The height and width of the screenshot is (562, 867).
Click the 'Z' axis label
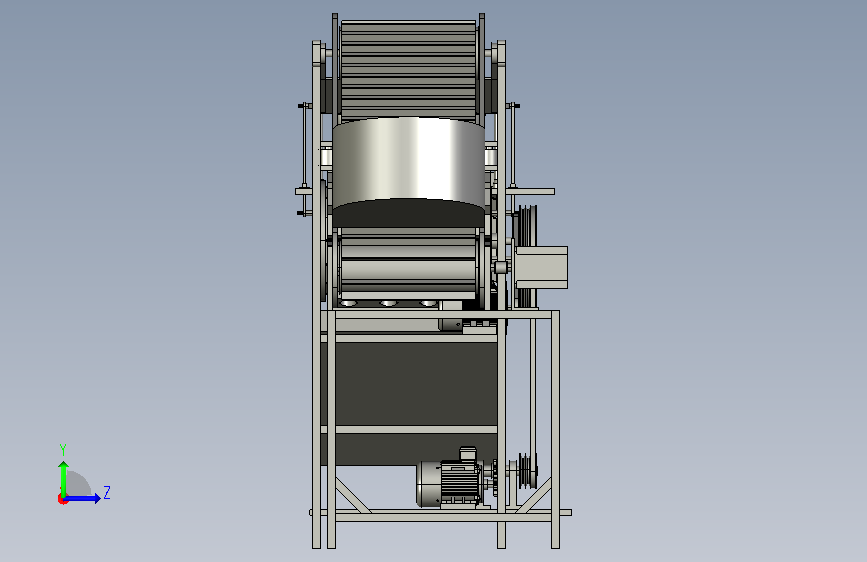click(x=107, y=492)
